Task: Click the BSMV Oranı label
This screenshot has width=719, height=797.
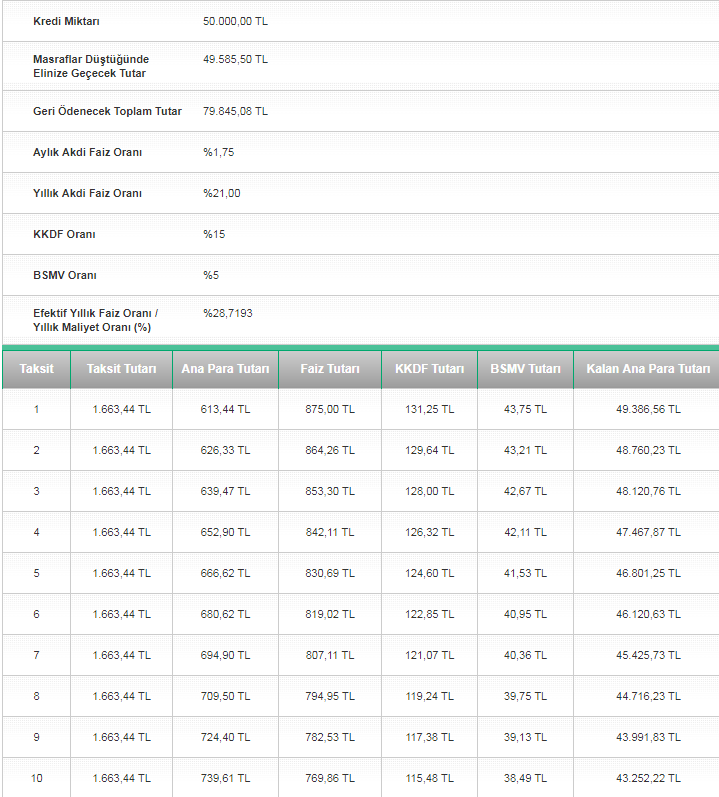Action: tap(65, 275)
